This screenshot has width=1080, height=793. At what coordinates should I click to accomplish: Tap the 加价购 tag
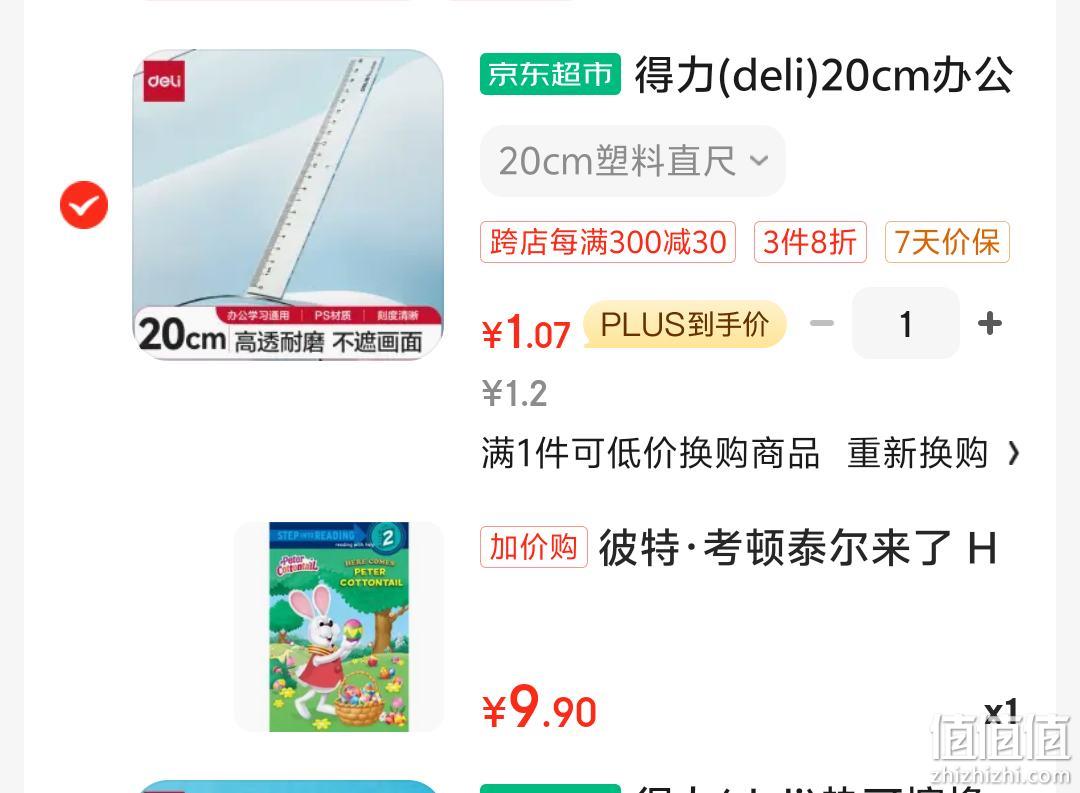tap(534, 547)
